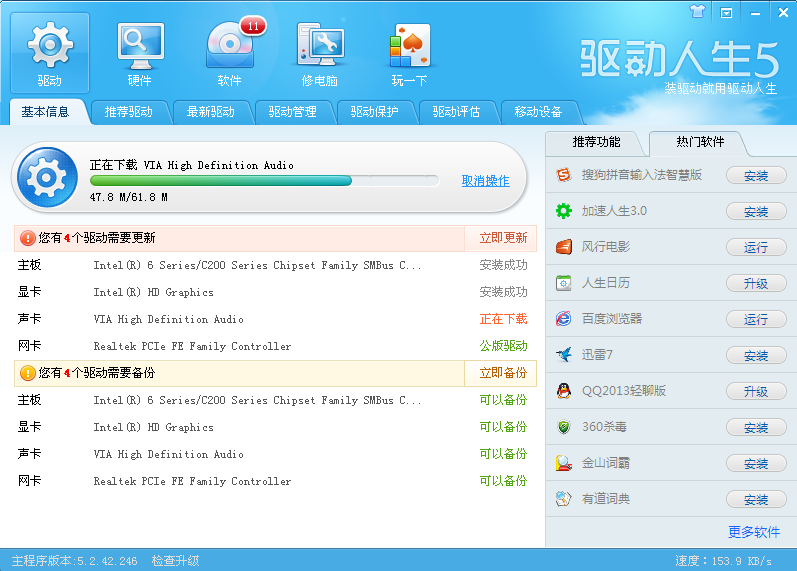
Task: Upgrade 人生日历 with 升级 button
Action: pos(756,284)
